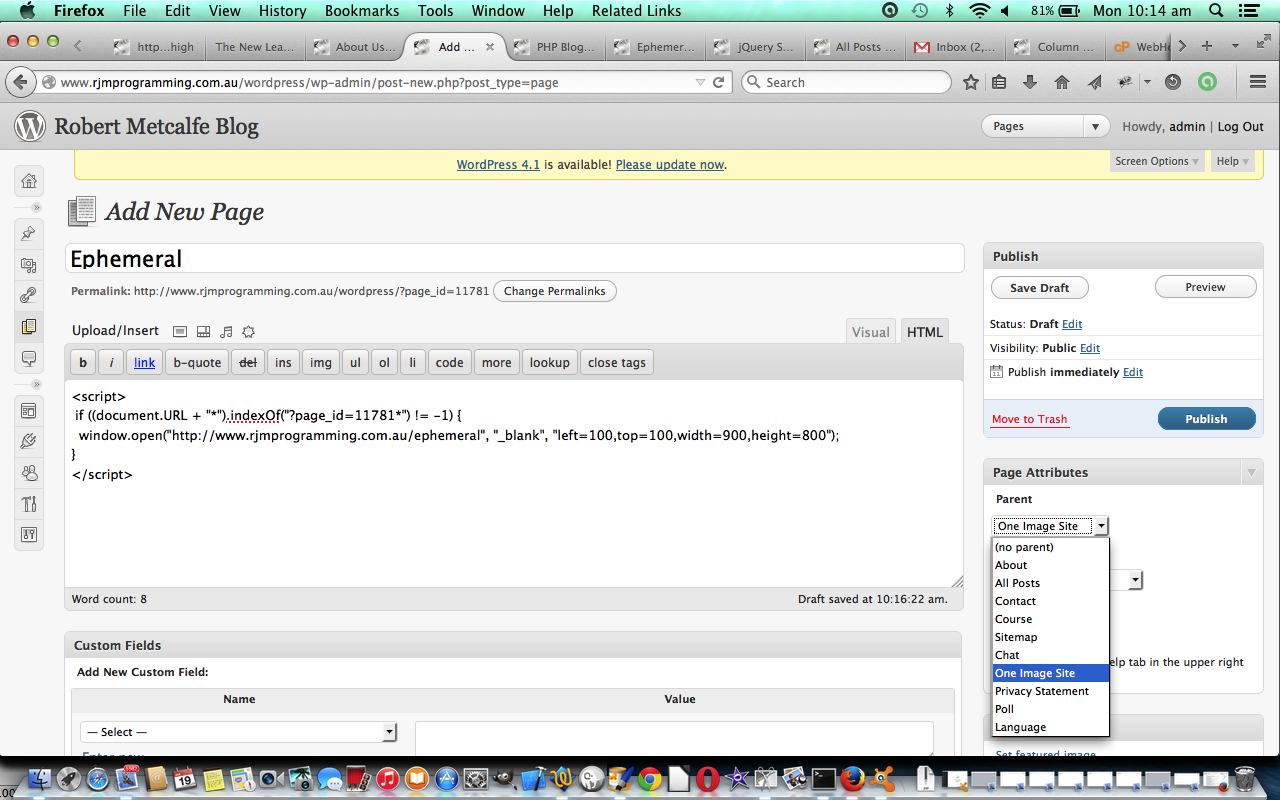Open the Users sidebar icon
This screenshot has height=800, width=1280.
[x=29, y=473]
